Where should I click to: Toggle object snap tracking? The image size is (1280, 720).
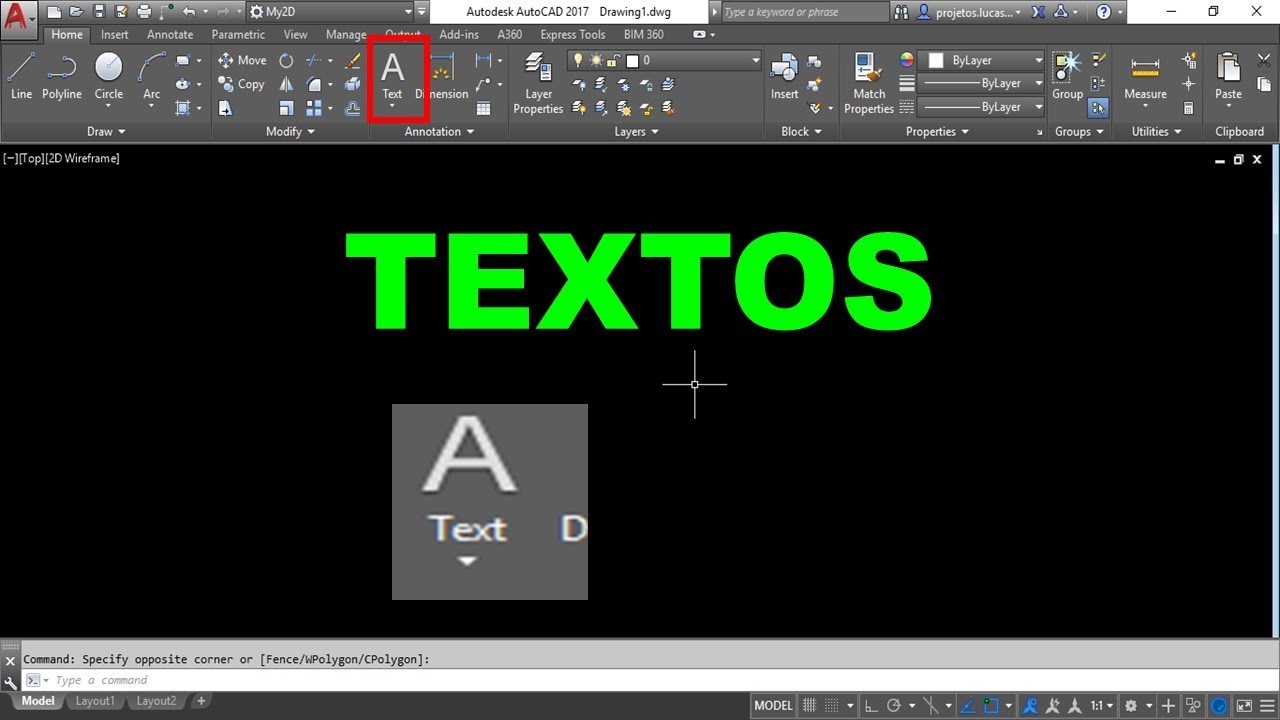tap(968, 705)
